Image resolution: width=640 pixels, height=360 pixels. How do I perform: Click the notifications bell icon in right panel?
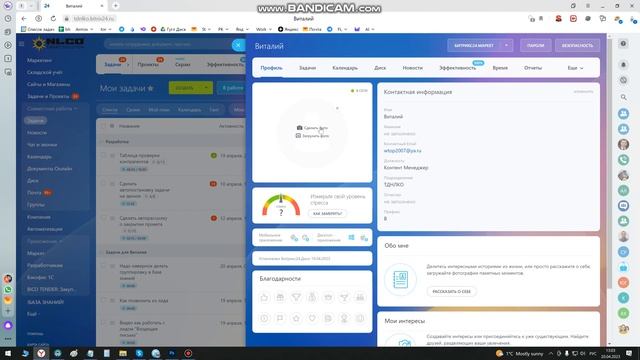tap(623, 64)
